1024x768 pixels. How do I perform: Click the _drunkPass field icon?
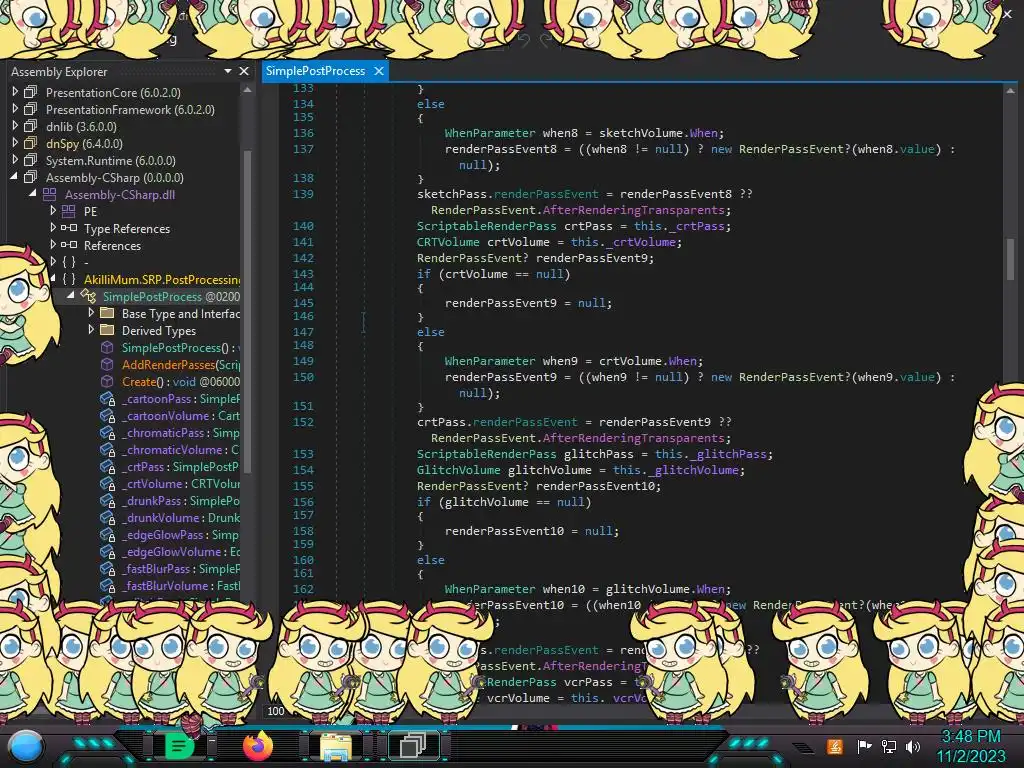click(x=107, y=500)
